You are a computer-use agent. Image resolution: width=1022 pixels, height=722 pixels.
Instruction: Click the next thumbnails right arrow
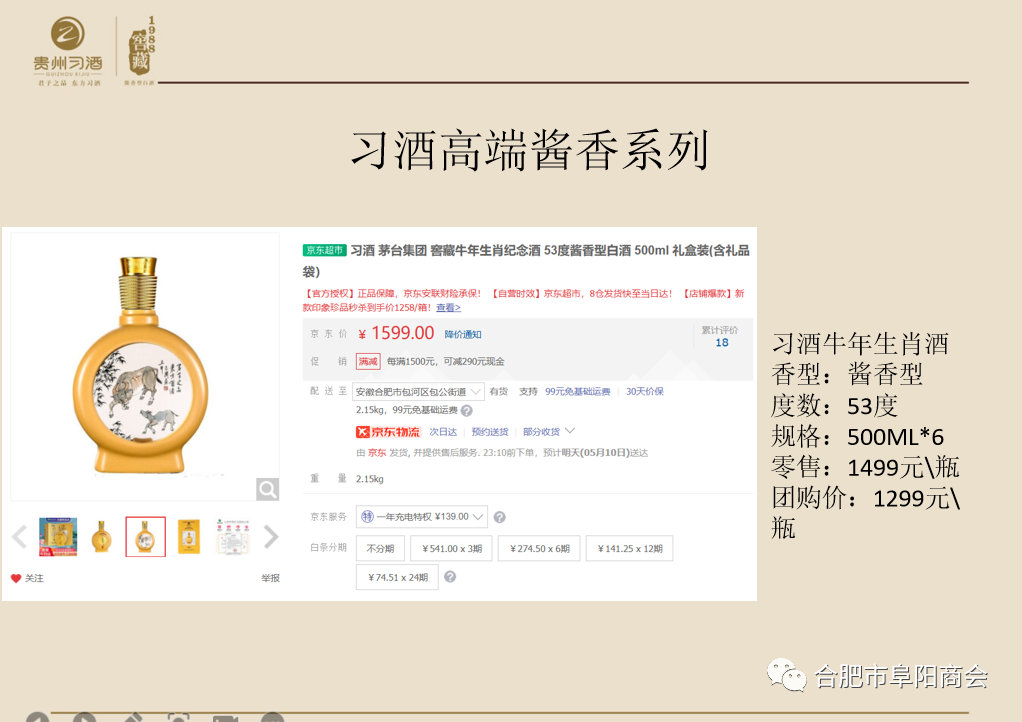271,537
